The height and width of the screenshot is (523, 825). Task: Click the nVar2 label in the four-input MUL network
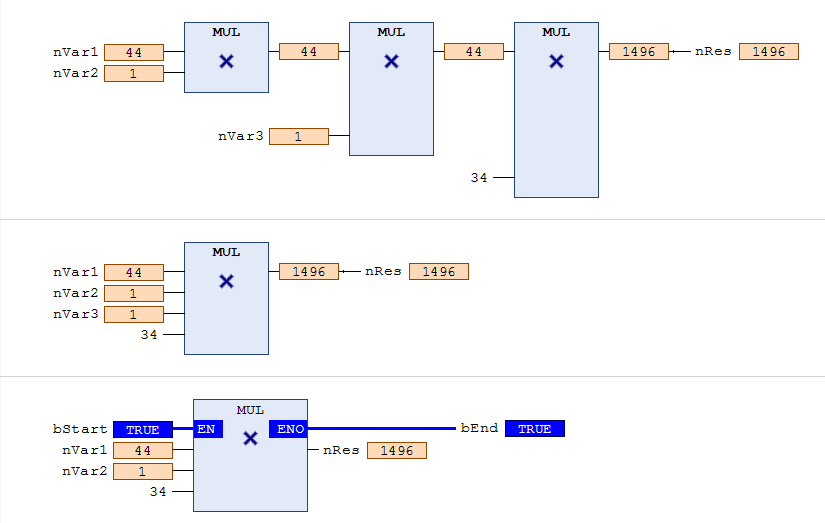[75, 293]
